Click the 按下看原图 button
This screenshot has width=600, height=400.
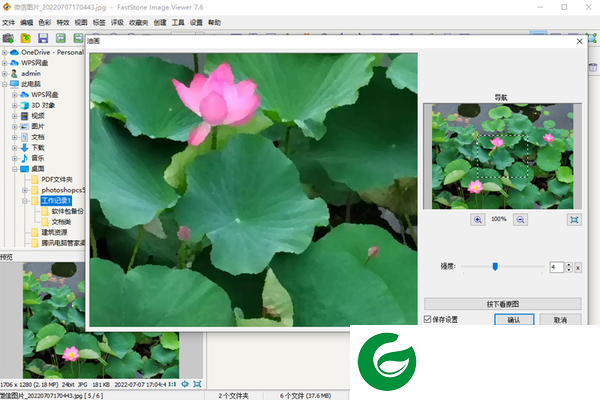(502, 304)
